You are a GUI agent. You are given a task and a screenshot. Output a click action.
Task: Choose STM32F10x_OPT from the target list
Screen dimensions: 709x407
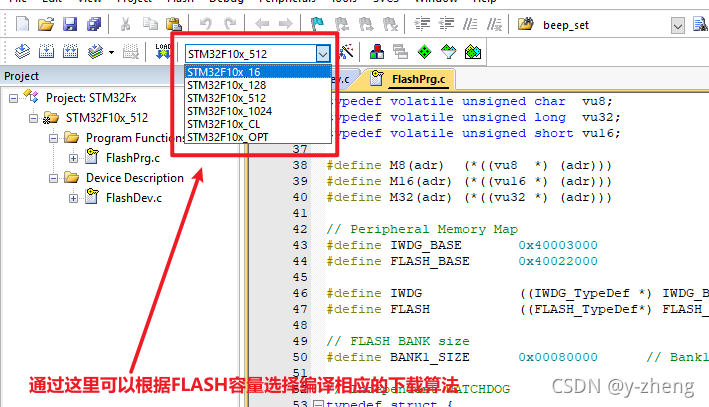258,137
